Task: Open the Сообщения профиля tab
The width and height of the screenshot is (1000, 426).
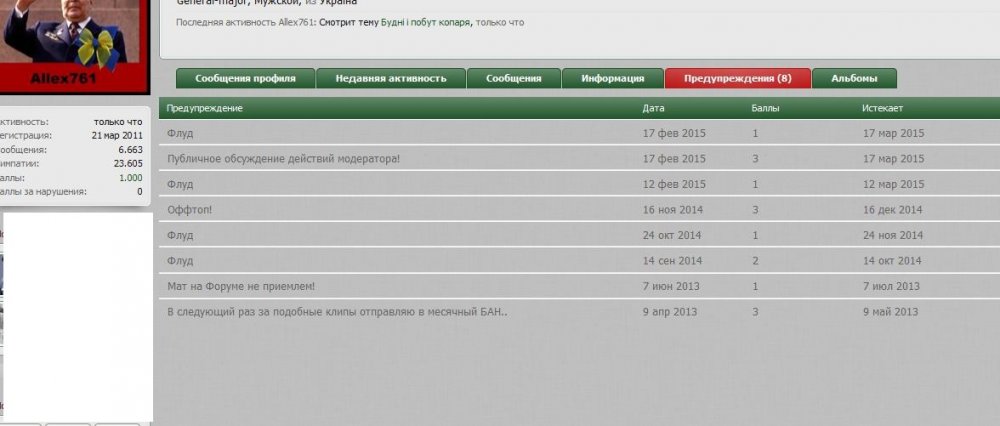Action: [x=246, y=78]
